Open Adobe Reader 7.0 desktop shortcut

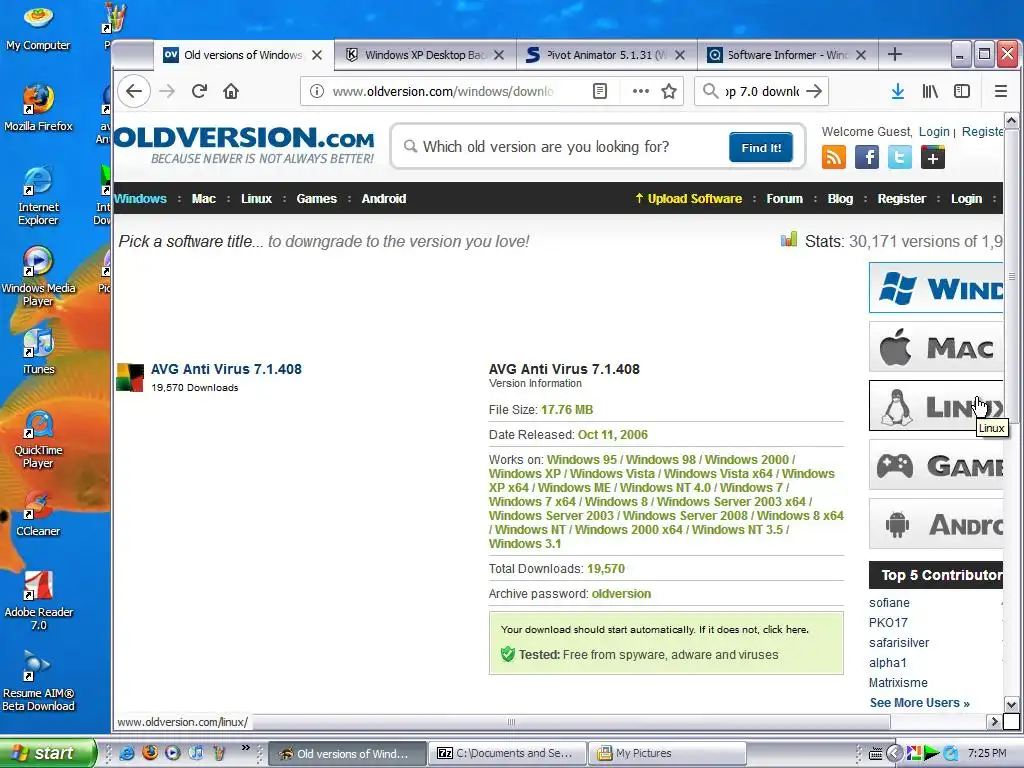(x=38, y=601)
